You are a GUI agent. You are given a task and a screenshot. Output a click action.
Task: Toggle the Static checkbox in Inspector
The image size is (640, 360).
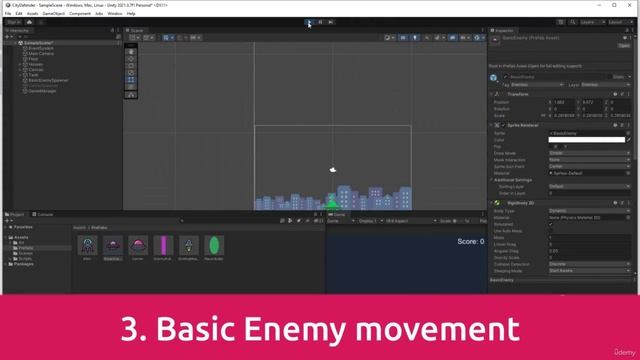(610, 77)
